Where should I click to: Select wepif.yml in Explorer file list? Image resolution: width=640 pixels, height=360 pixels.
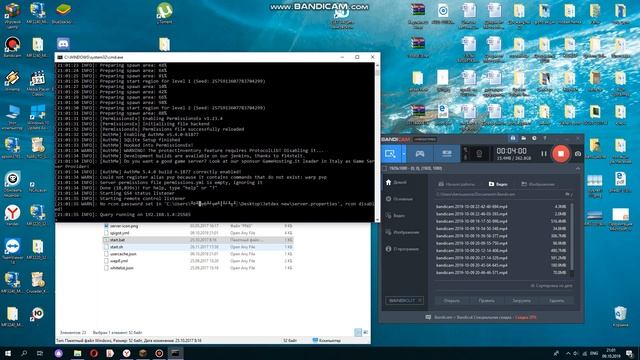119,261
